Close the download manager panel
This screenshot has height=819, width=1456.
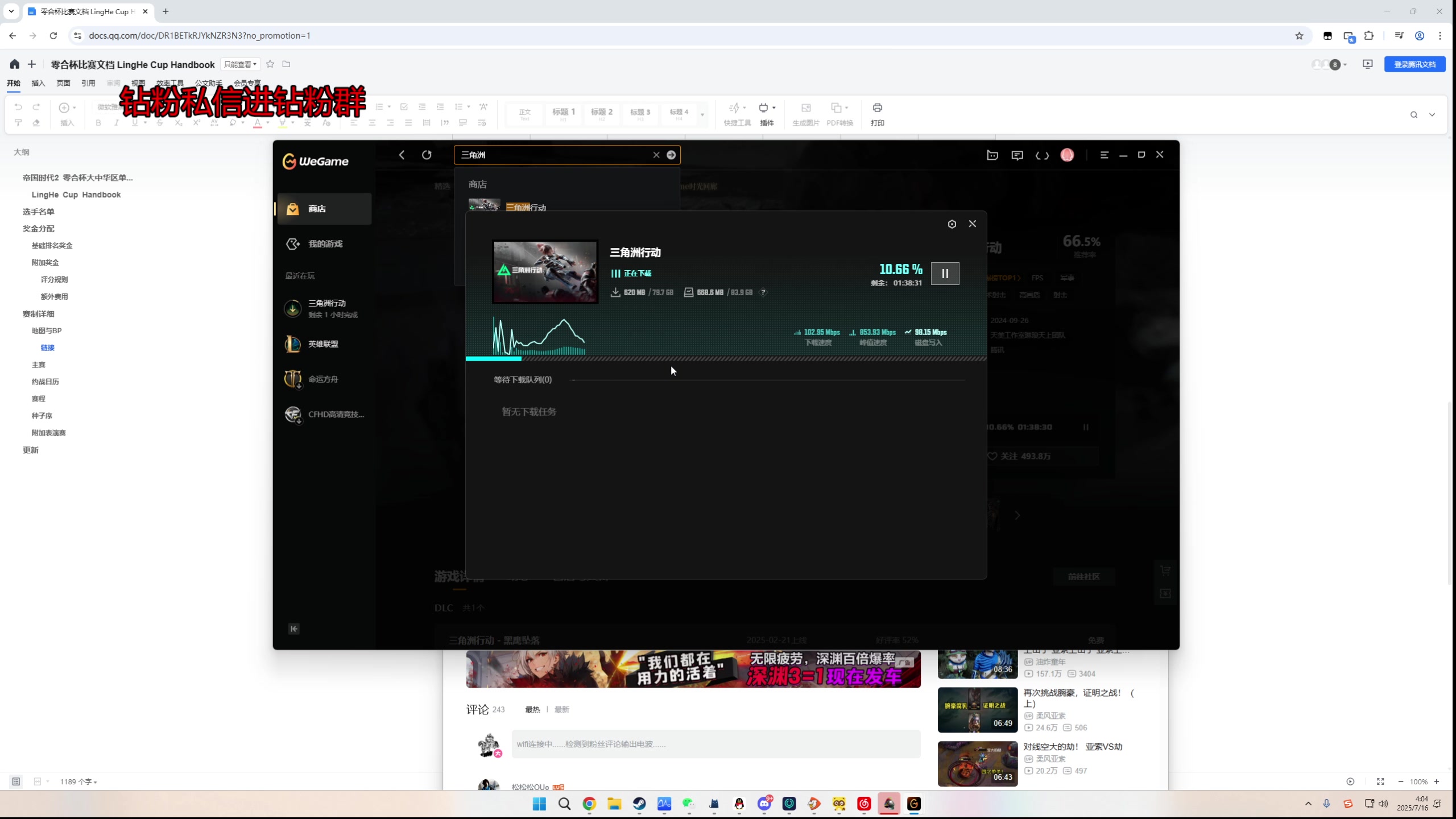click(x=973, y=224)
